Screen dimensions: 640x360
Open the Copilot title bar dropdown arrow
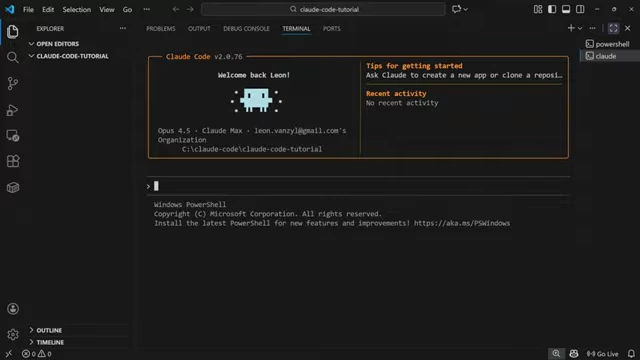pos(466,9)
